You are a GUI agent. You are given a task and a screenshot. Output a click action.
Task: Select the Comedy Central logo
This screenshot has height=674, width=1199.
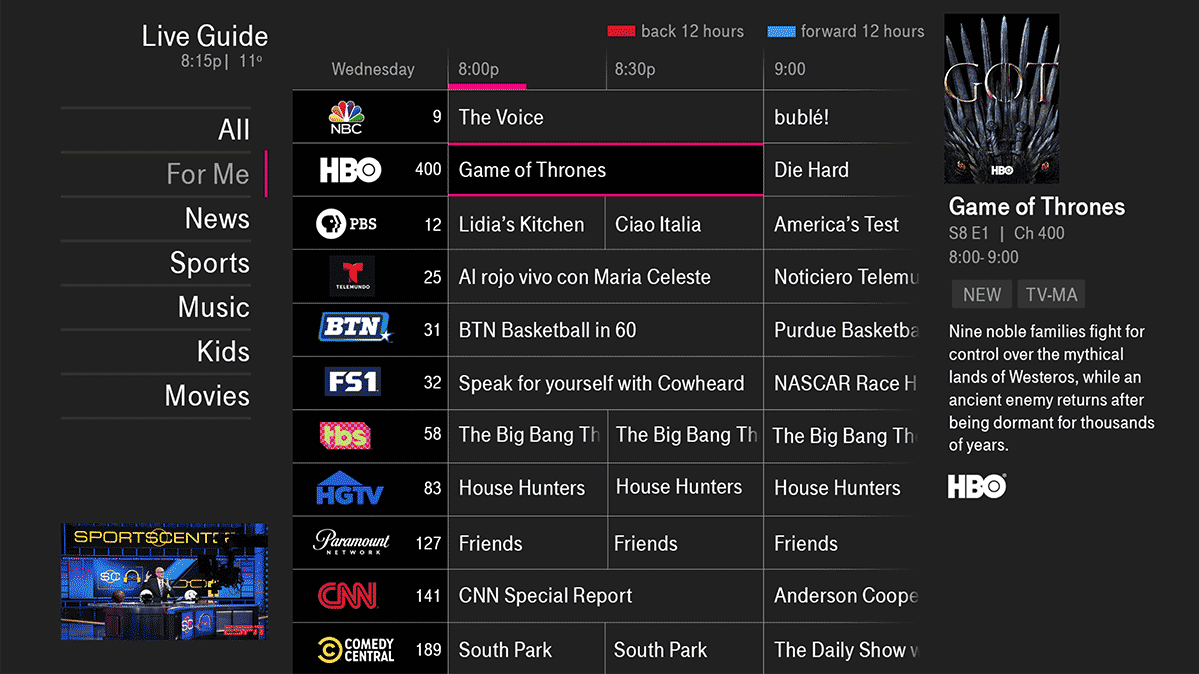click(x=355, y=650)
